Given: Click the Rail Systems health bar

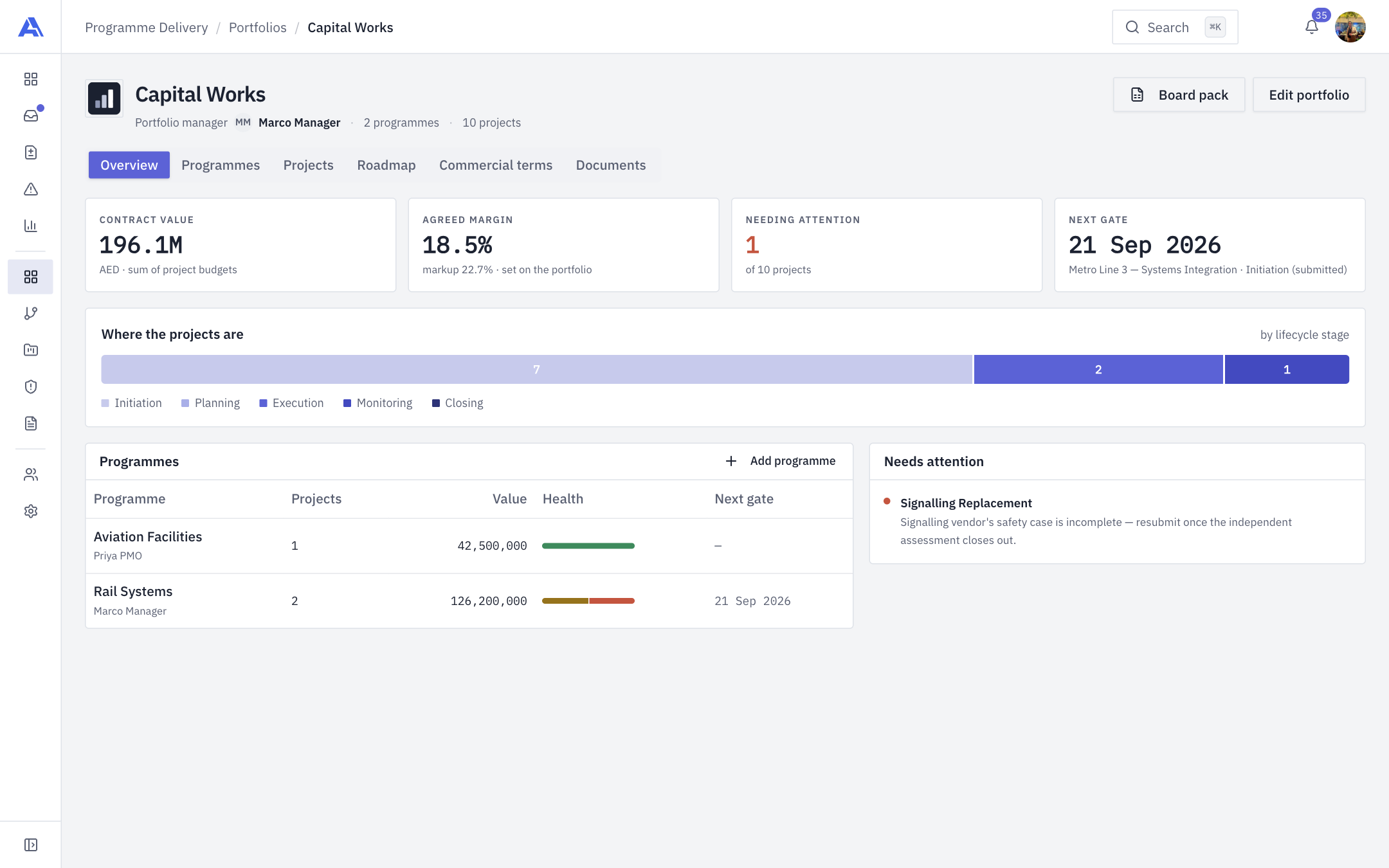Looking at the screenshot, I should point(588,601).
